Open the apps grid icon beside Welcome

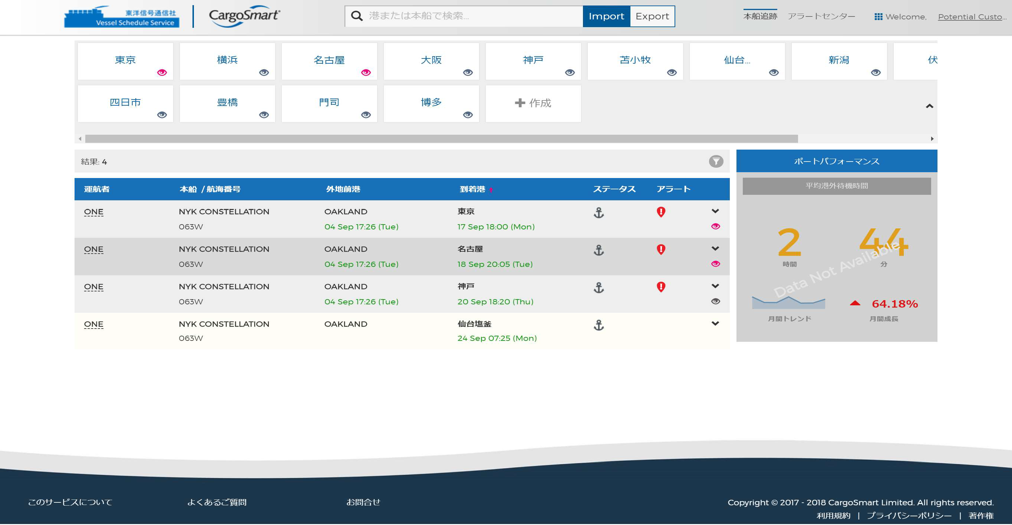878,17
